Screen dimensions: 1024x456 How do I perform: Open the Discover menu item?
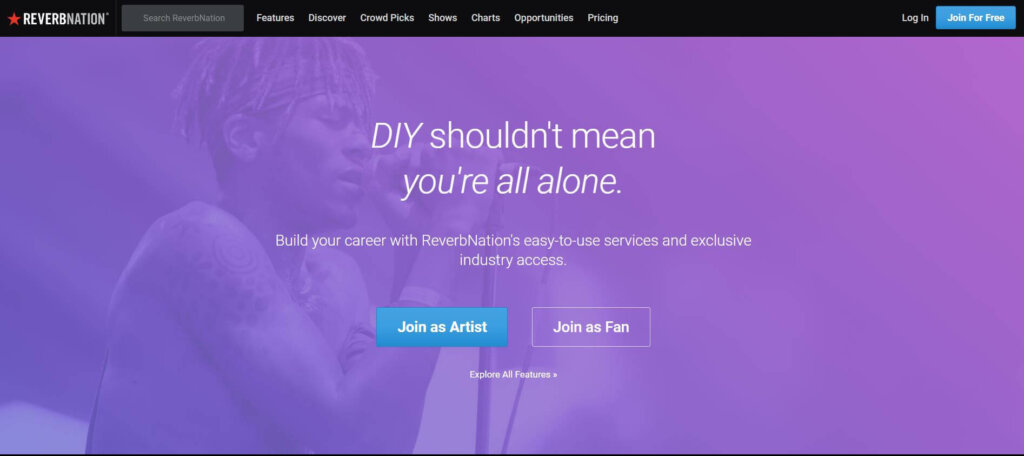tap(327, 18)
